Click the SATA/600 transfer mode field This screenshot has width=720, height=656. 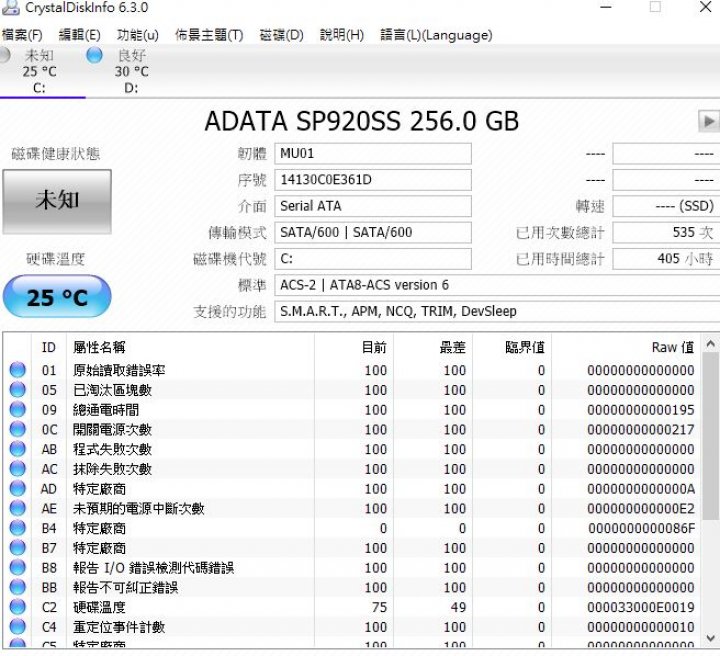click(x=373, y=232)
